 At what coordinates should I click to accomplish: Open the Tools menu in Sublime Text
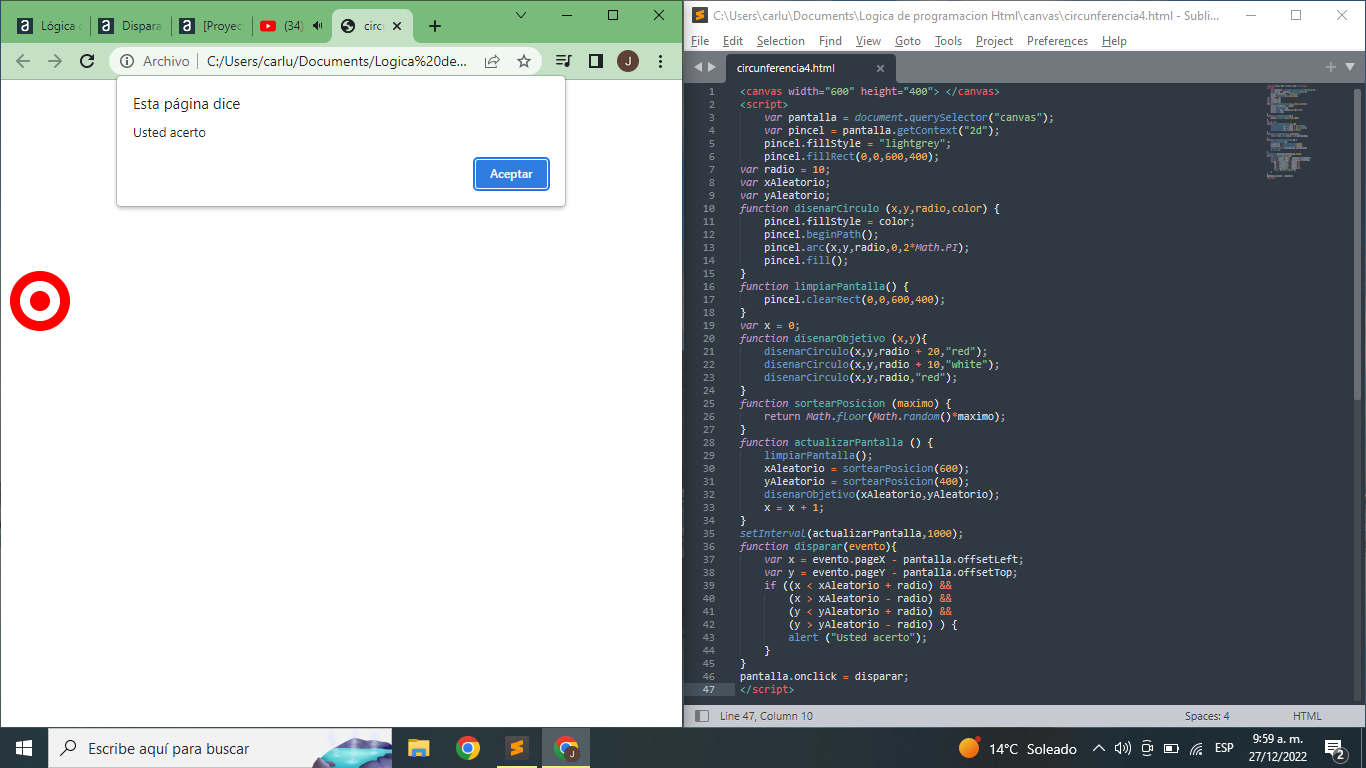click(948, 41)
